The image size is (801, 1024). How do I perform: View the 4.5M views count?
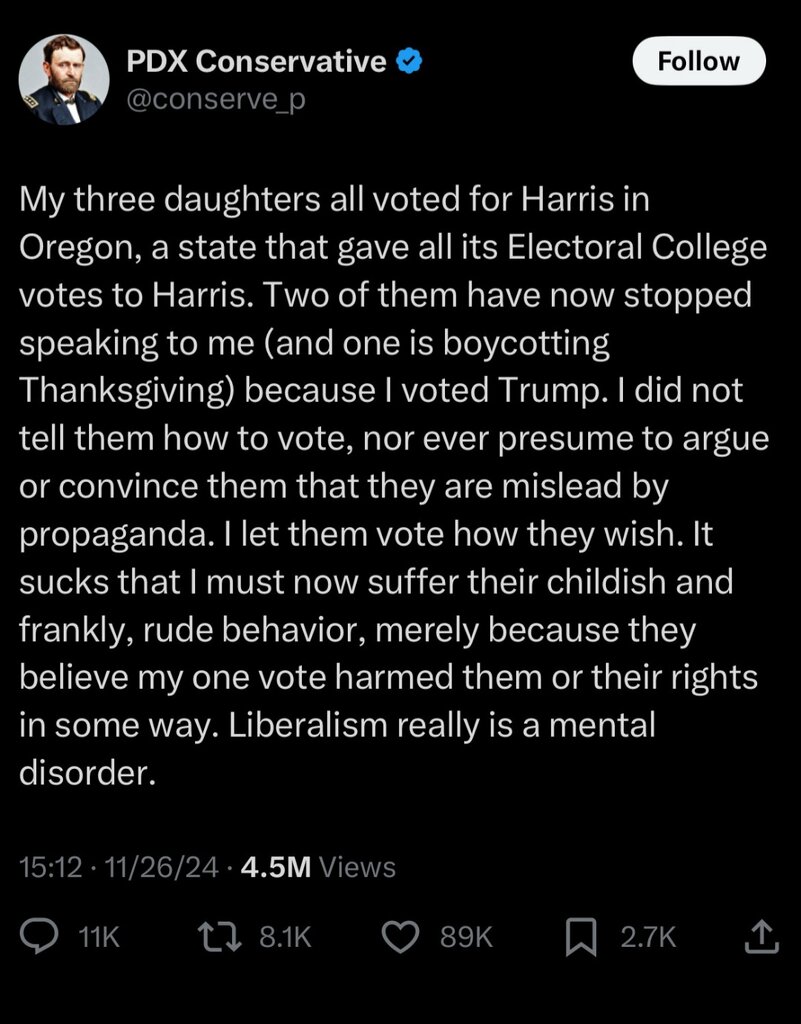pos(276,867)
